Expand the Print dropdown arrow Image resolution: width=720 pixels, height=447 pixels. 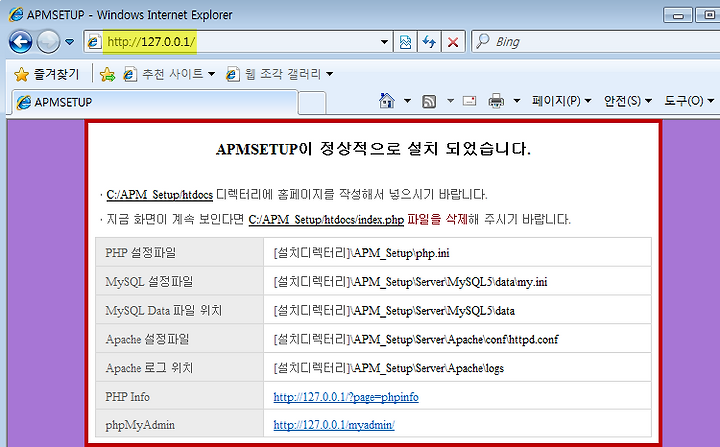[x=517, y=101]
